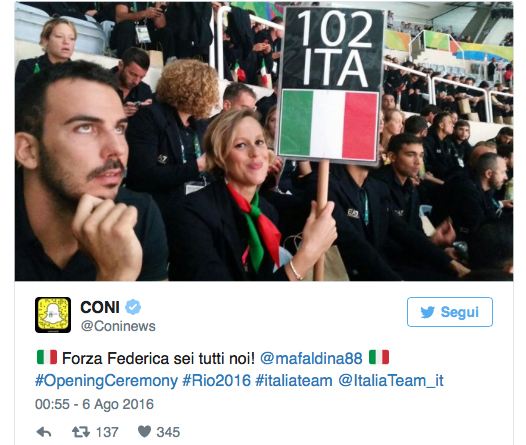Open the @Coninews handle
This screenshot has height=445, width=526.
(118, 326)
